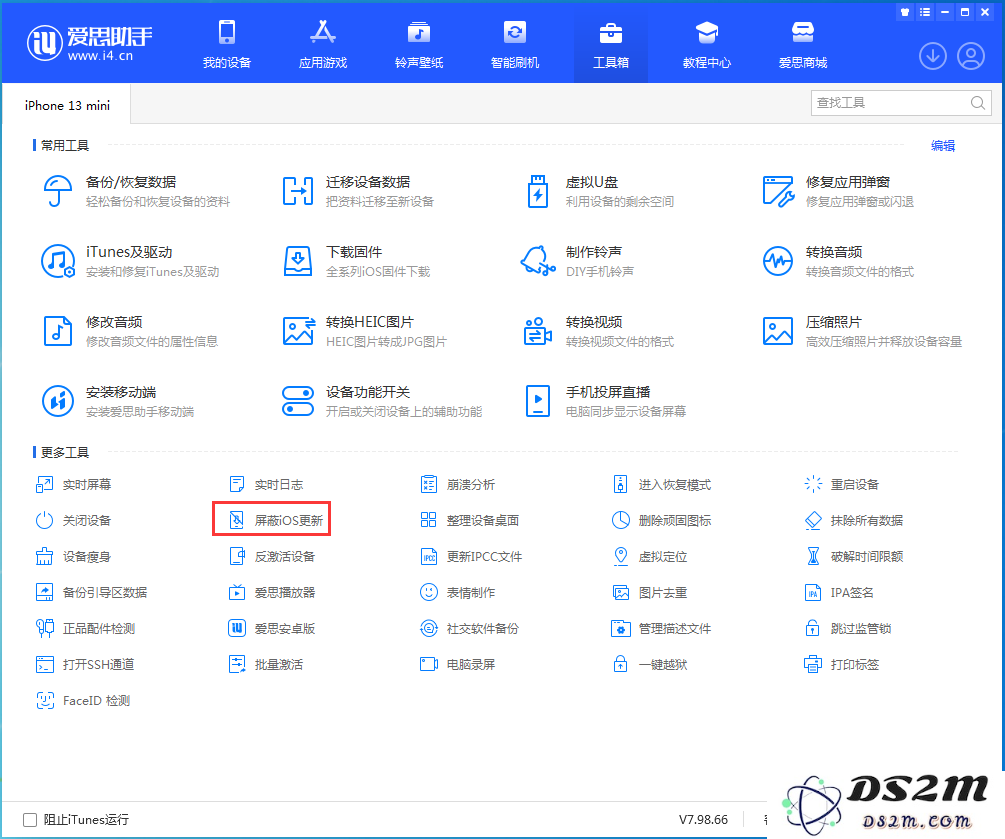Open 进入恢复模式 tool

tap(662, 485)
